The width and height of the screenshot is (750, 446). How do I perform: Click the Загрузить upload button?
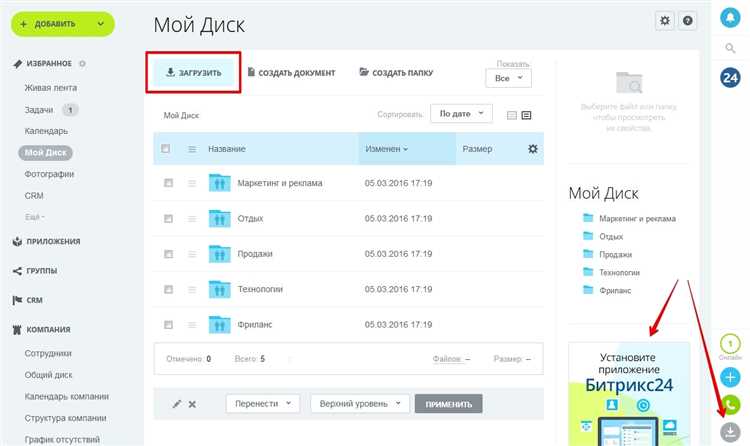(193, 73)
